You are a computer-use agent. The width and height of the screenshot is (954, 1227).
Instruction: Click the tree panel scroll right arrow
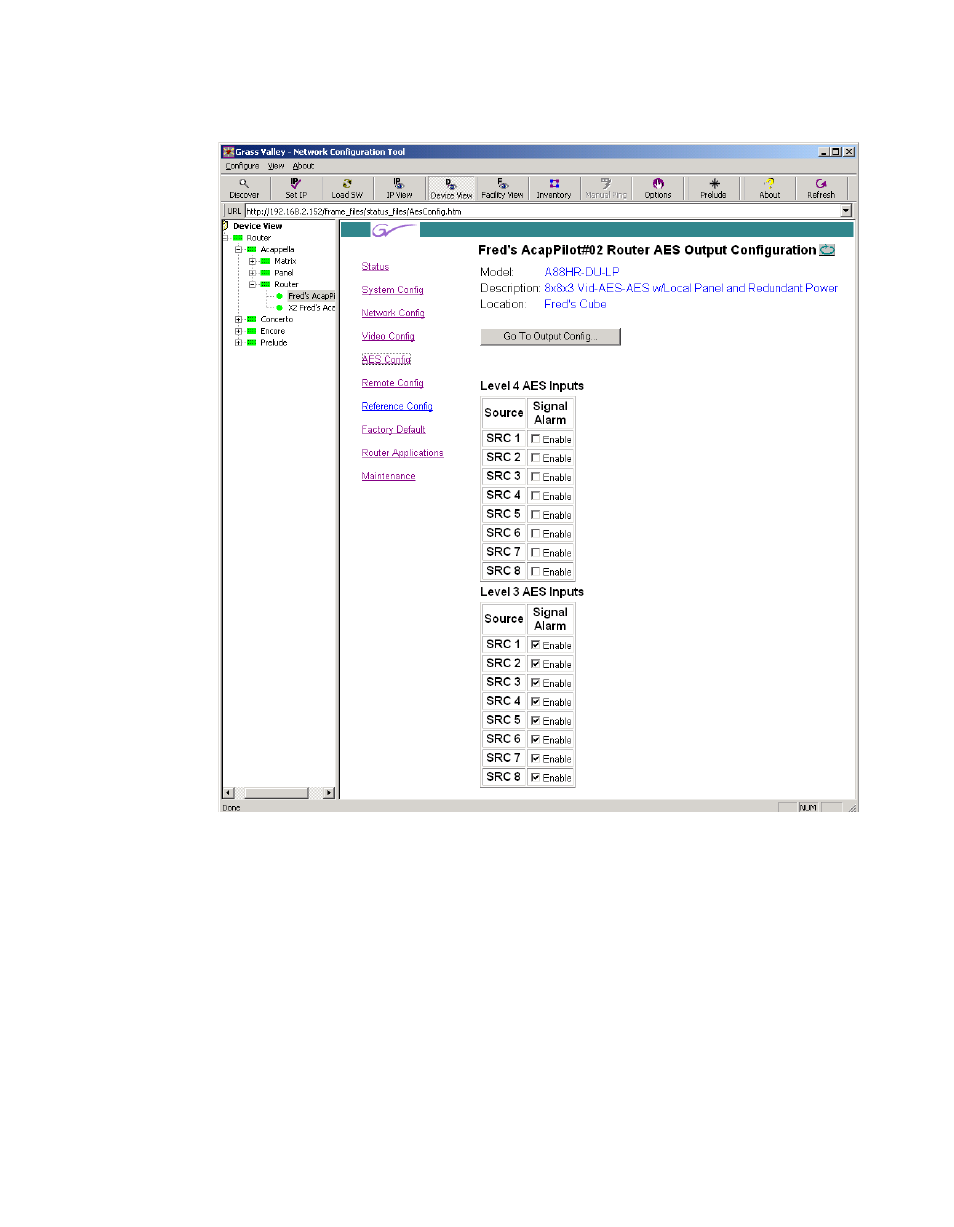(329, 793)
